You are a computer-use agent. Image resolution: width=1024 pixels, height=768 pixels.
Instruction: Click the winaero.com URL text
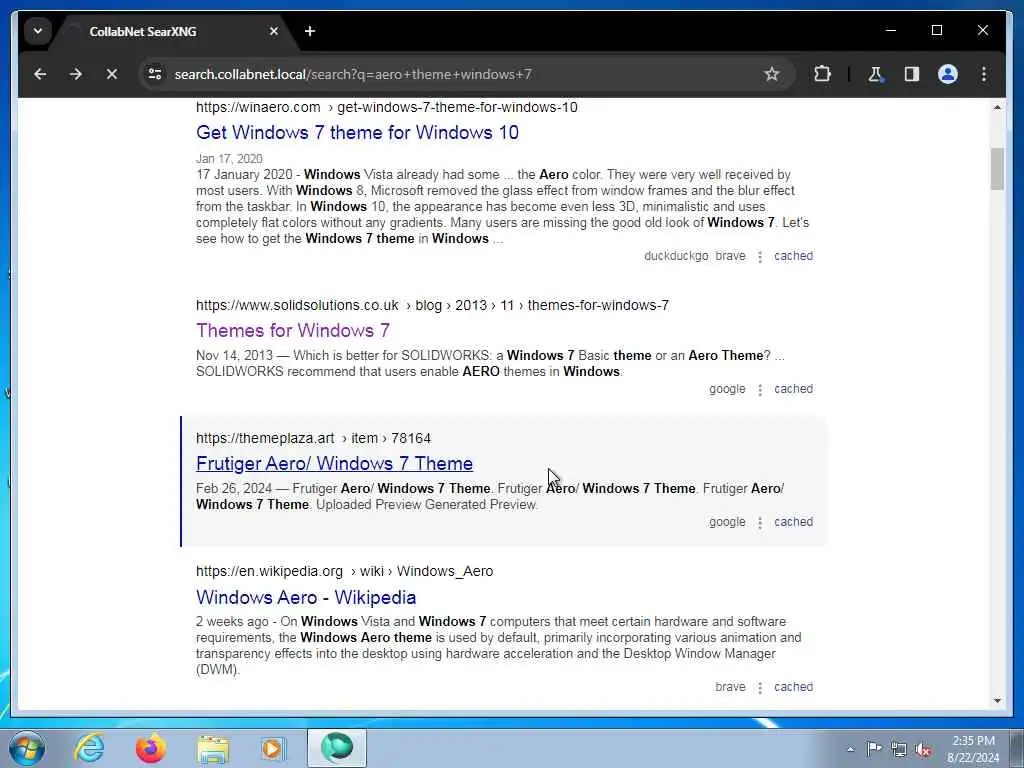tap(258, 107)
